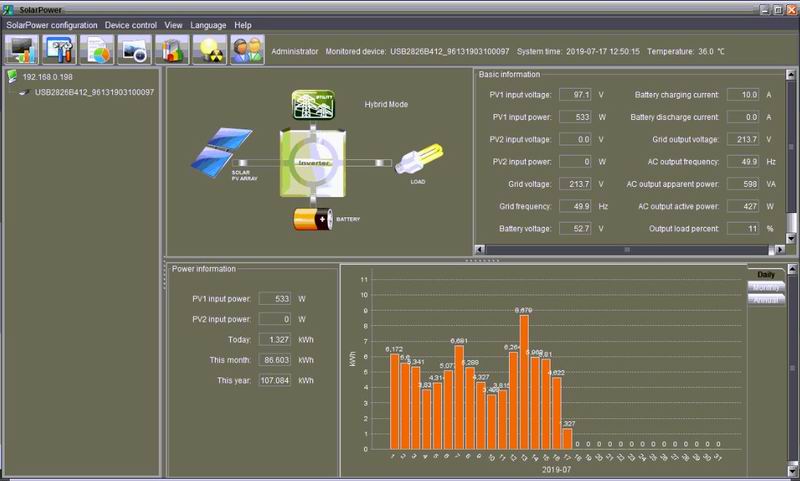Click the light bulb LOAD icon

(x=419, y=159)
